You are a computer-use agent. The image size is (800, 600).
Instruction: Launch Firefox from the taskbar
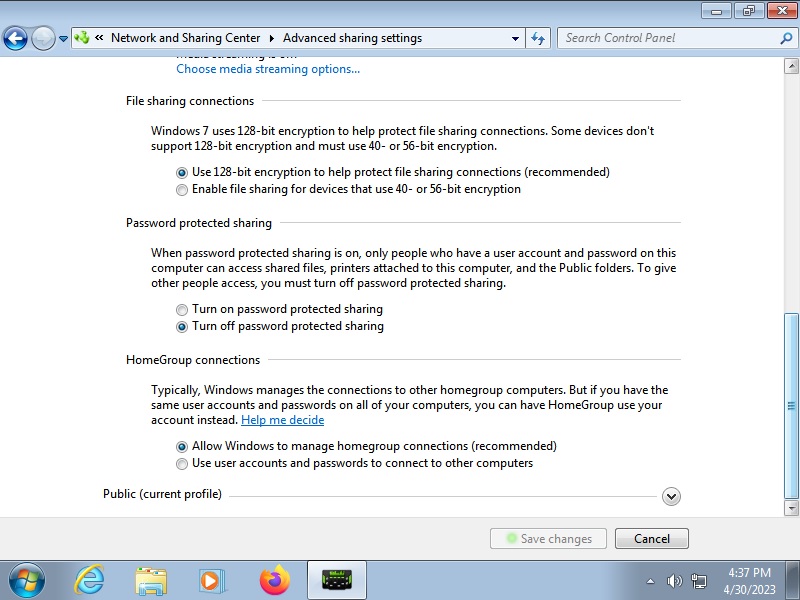274,580
